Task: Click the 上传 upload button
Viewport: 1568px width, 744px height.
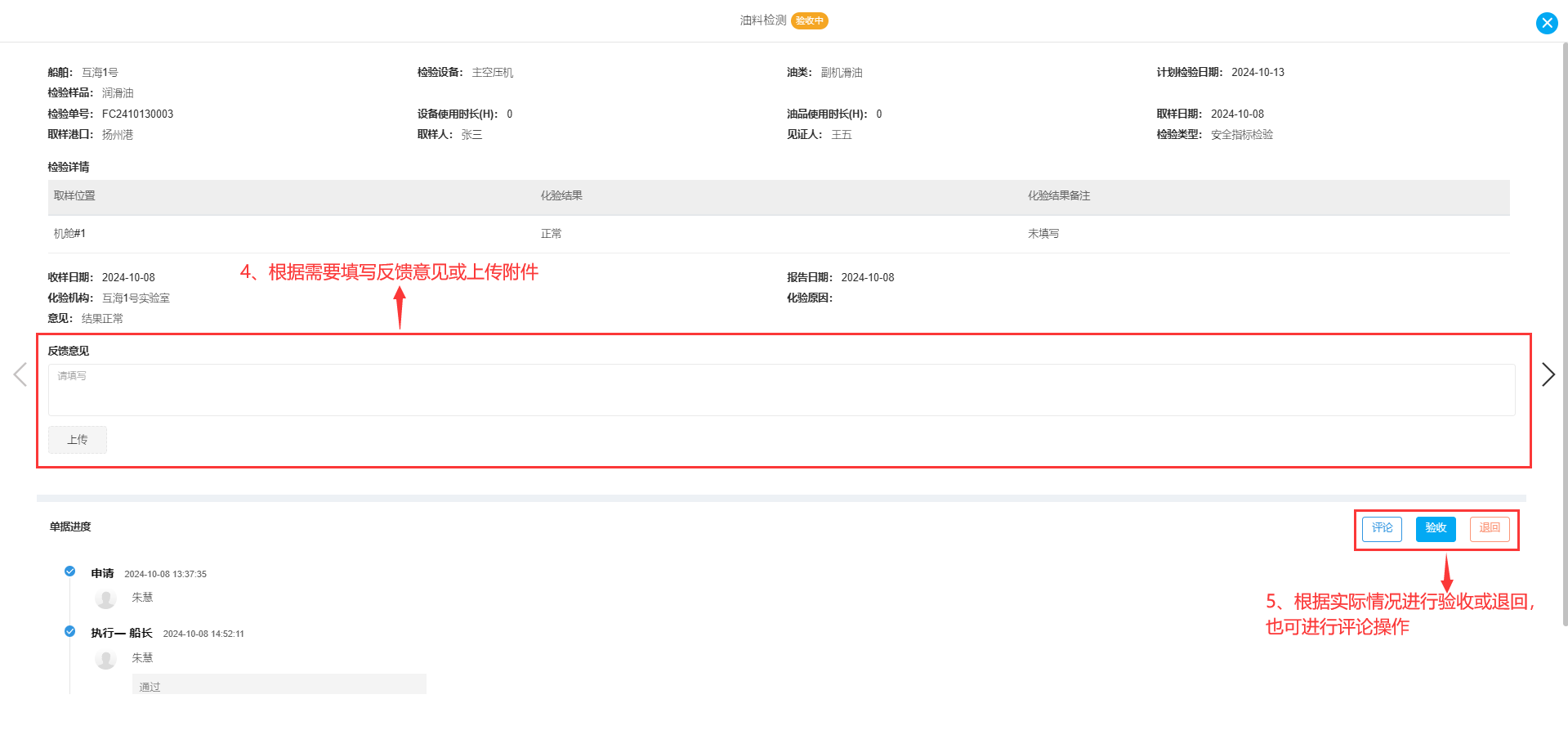Action: coord(78,440)
